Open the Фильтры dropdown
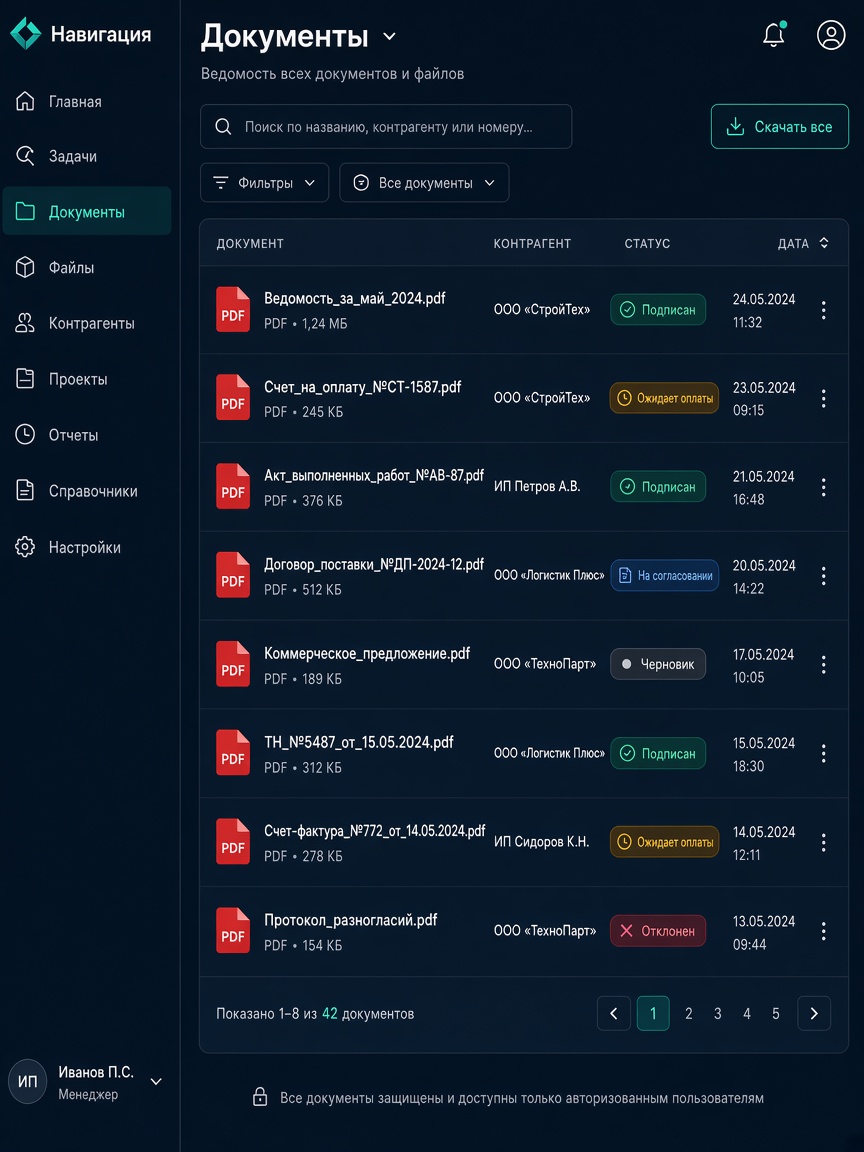The image size is (864, 1152). point(264,183)
